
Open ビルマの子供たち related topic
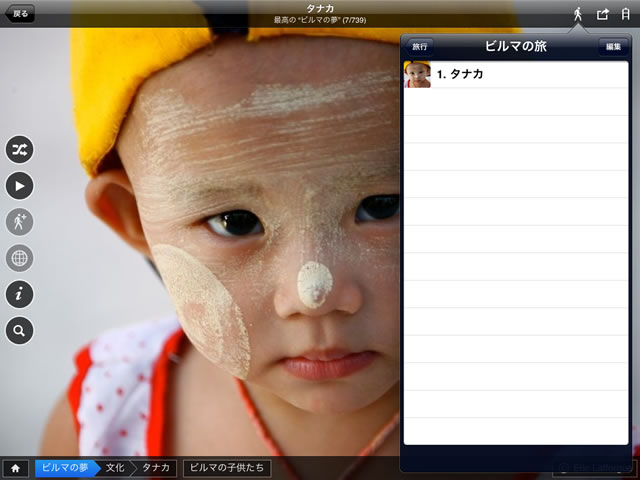tap(227, 468)
